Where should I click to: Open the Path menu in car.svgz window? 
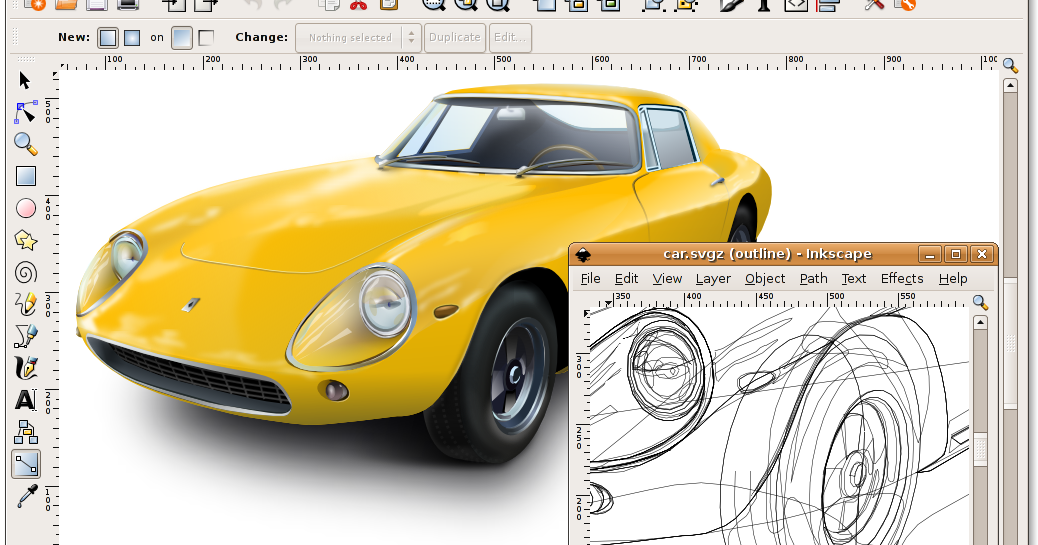814,279
